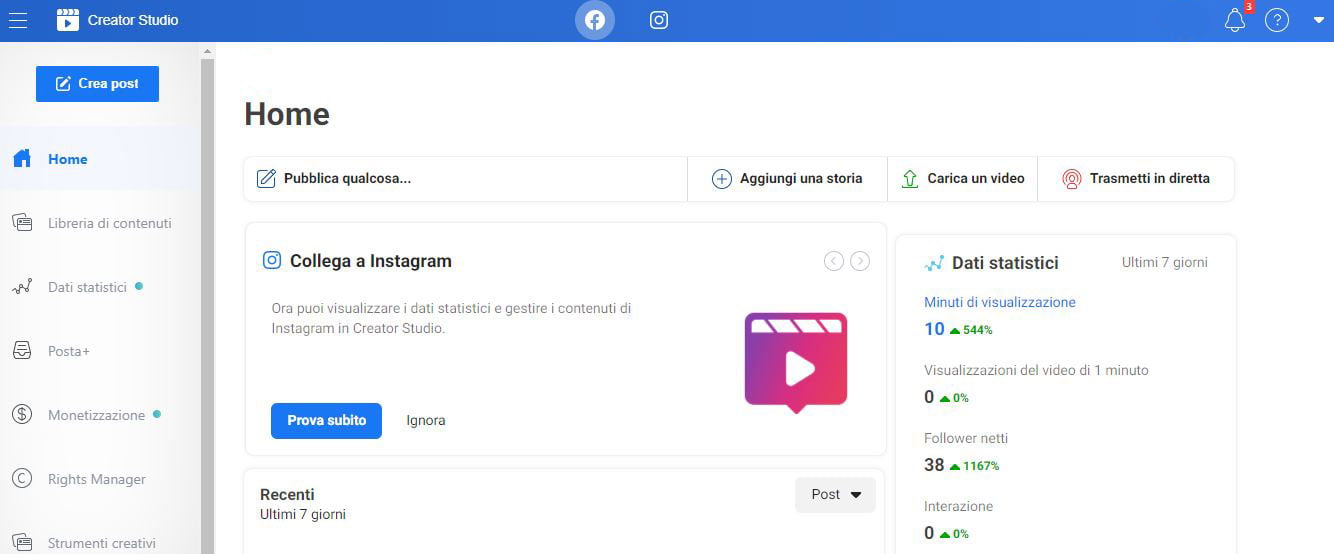Switch to the Facebook platform icon
The height and width of the screenshot is (554, 1334).
point(595,20)
